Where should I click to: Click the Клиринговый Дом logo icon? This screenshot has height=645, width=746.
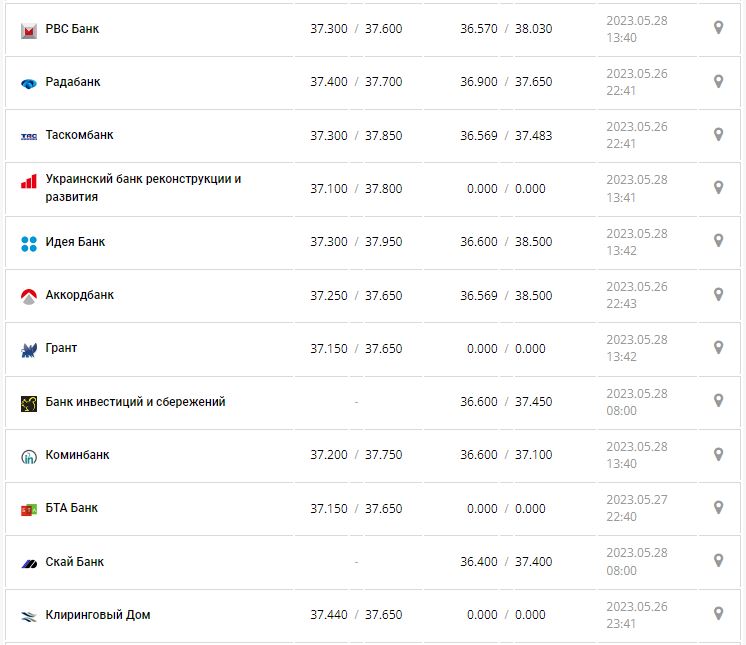pos(29,616)
